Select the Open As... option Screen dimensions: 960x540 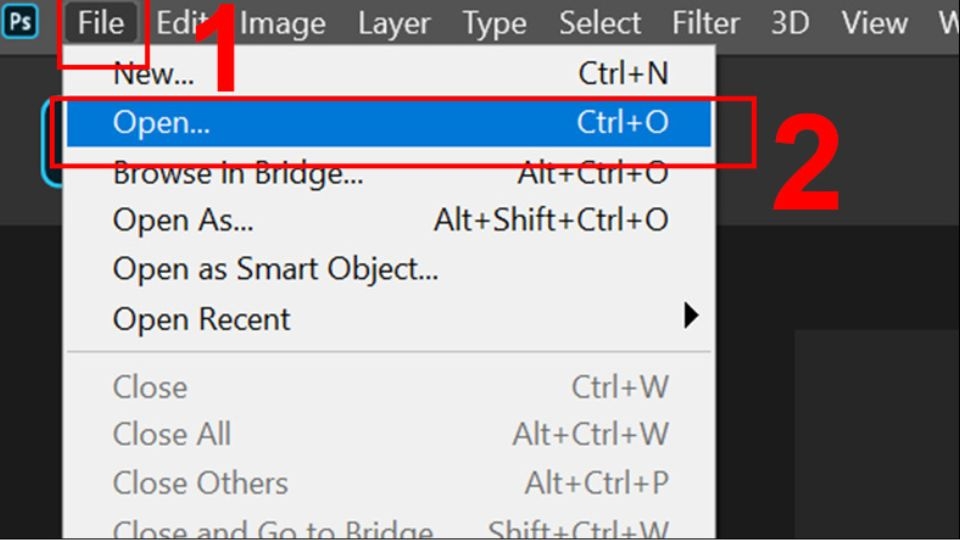[183, 220]
